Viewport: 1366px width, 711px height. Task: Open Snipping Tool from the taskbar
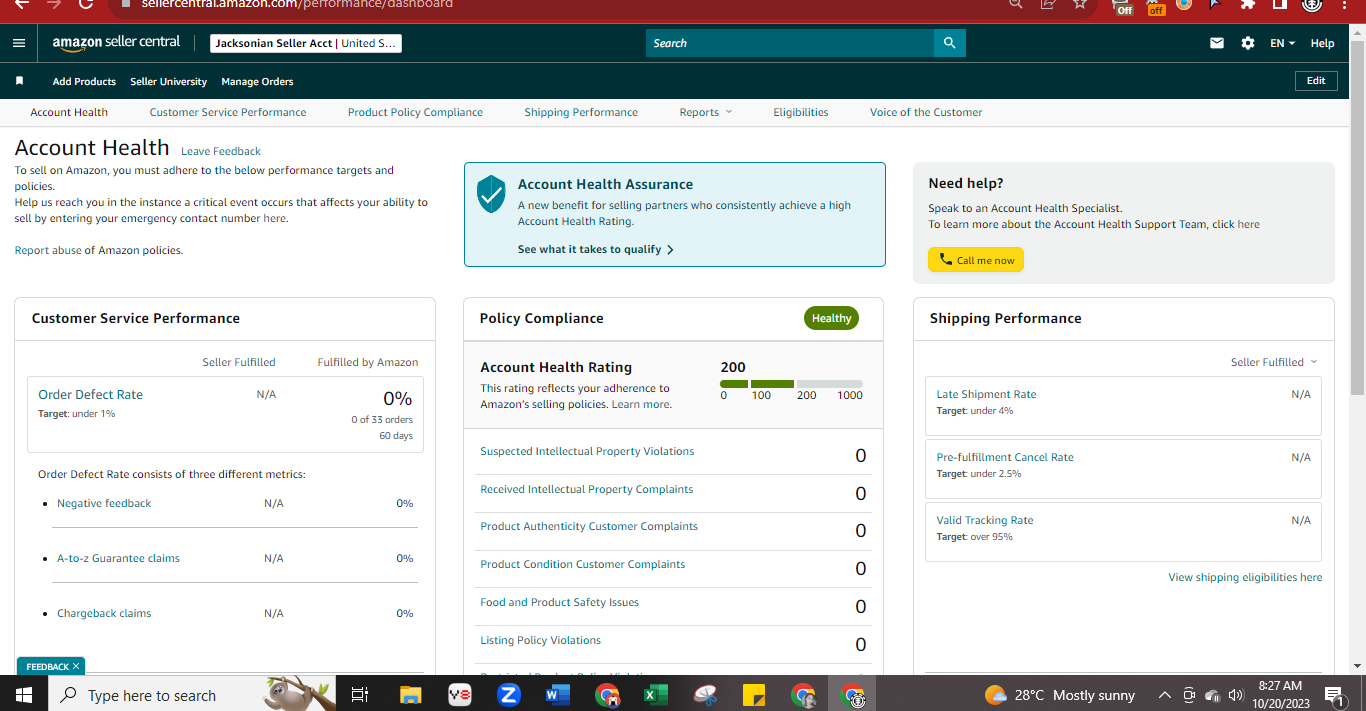coord(705,695)
